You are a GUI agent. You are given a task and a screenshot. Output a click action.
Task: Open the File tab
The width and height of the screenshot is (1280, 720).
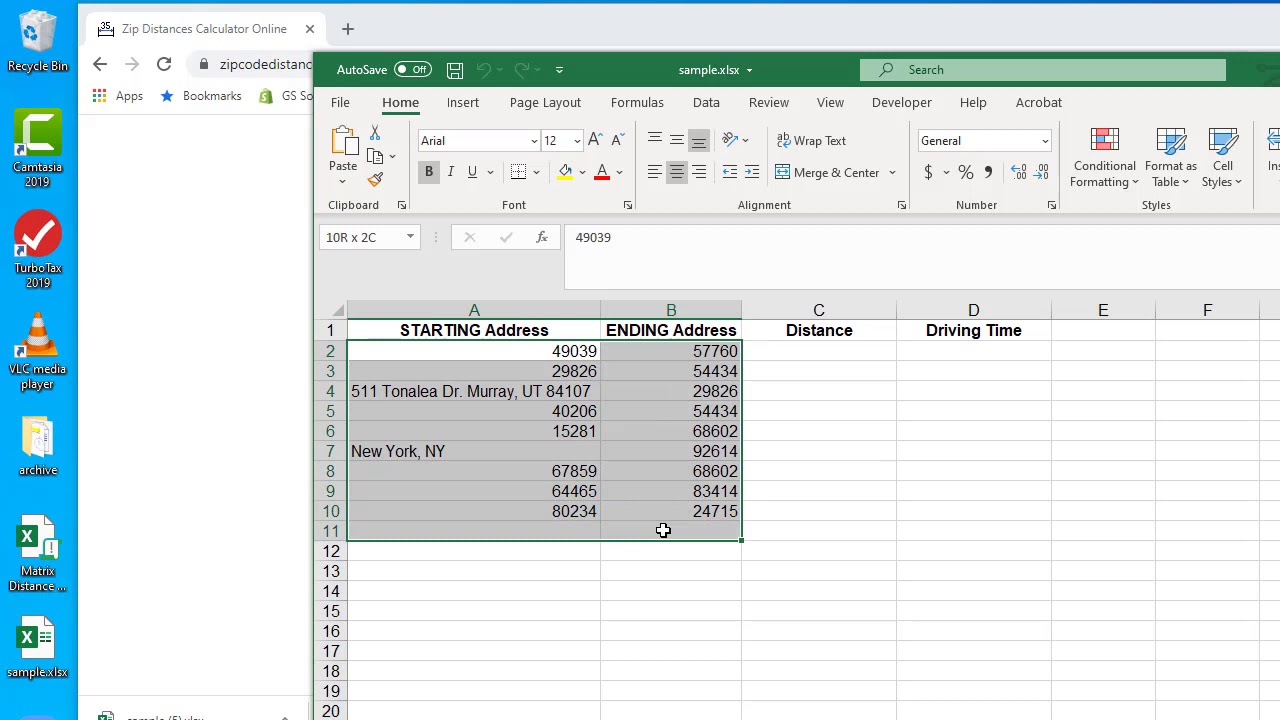click(x=340, y=102)
